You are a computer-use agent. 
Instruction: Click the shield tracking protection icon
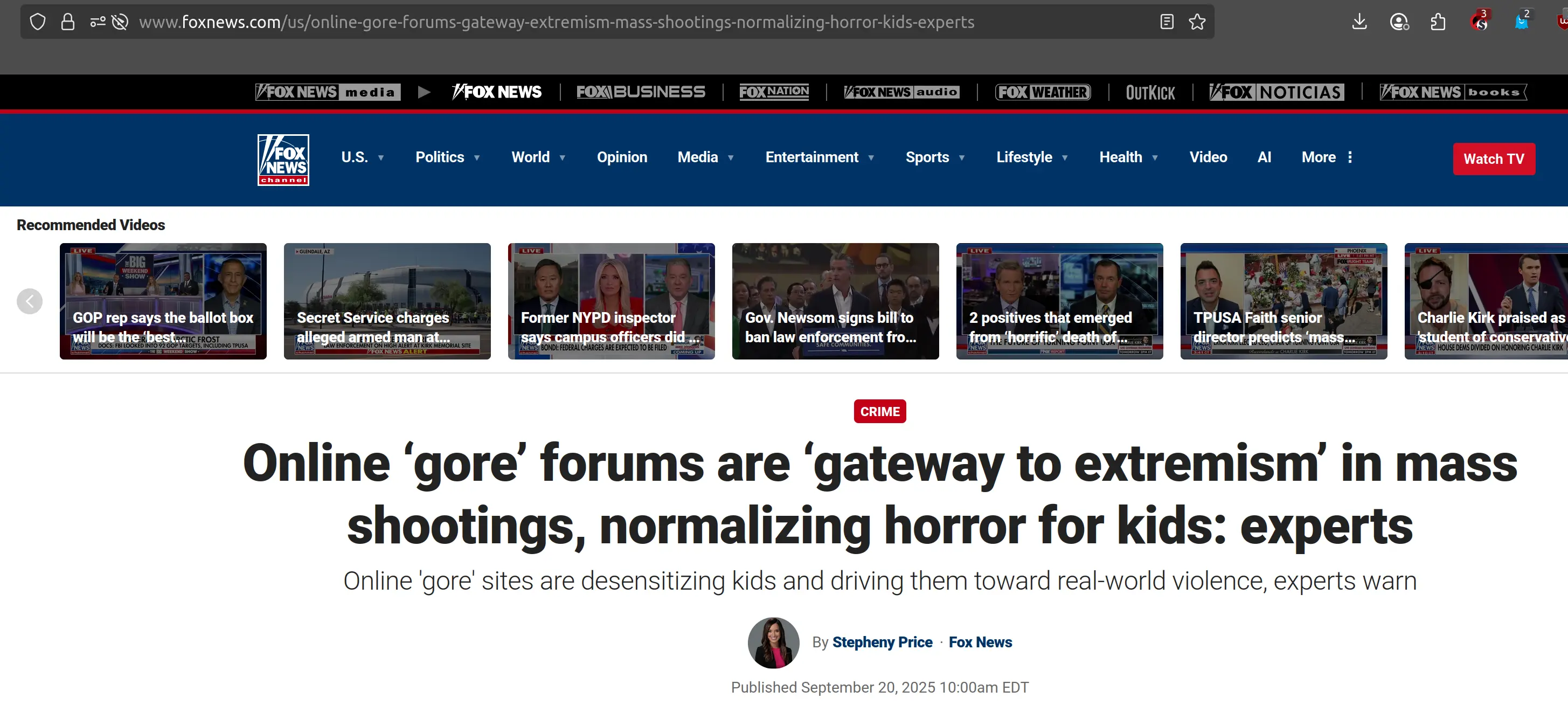[x=38, y=22]
